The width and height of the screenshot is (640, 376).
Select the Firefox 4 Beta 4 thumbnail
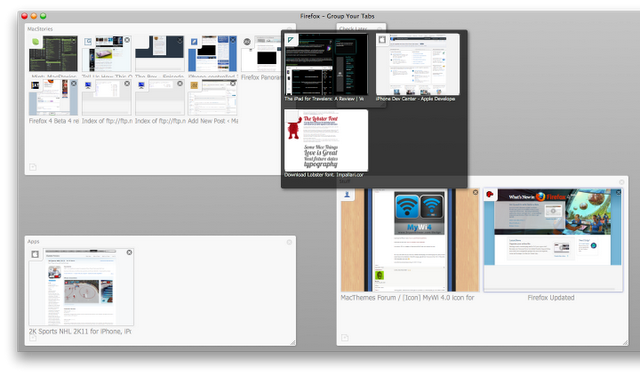[x=53, y=98]
